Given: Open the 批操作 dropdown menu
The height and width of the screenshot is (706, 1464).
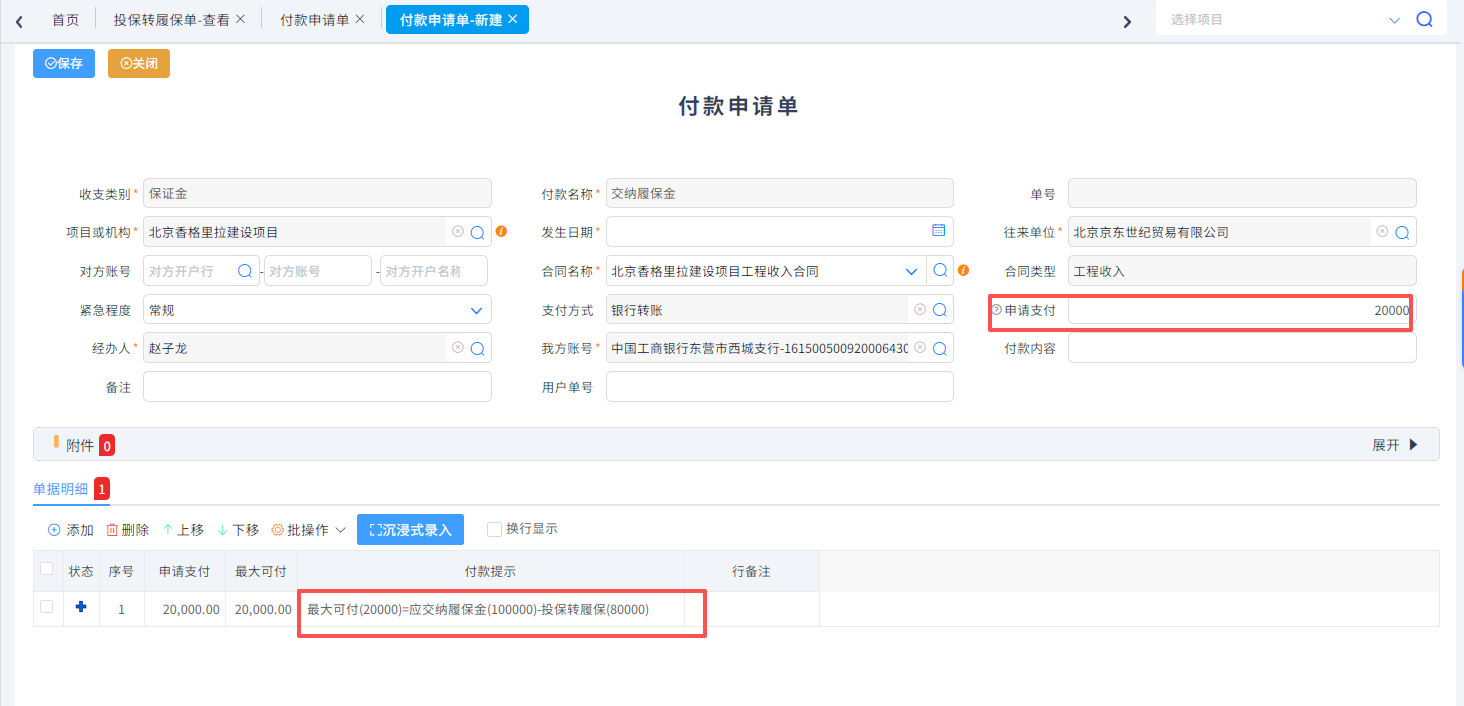Looking at the screenshot, I should pos(308,530).
